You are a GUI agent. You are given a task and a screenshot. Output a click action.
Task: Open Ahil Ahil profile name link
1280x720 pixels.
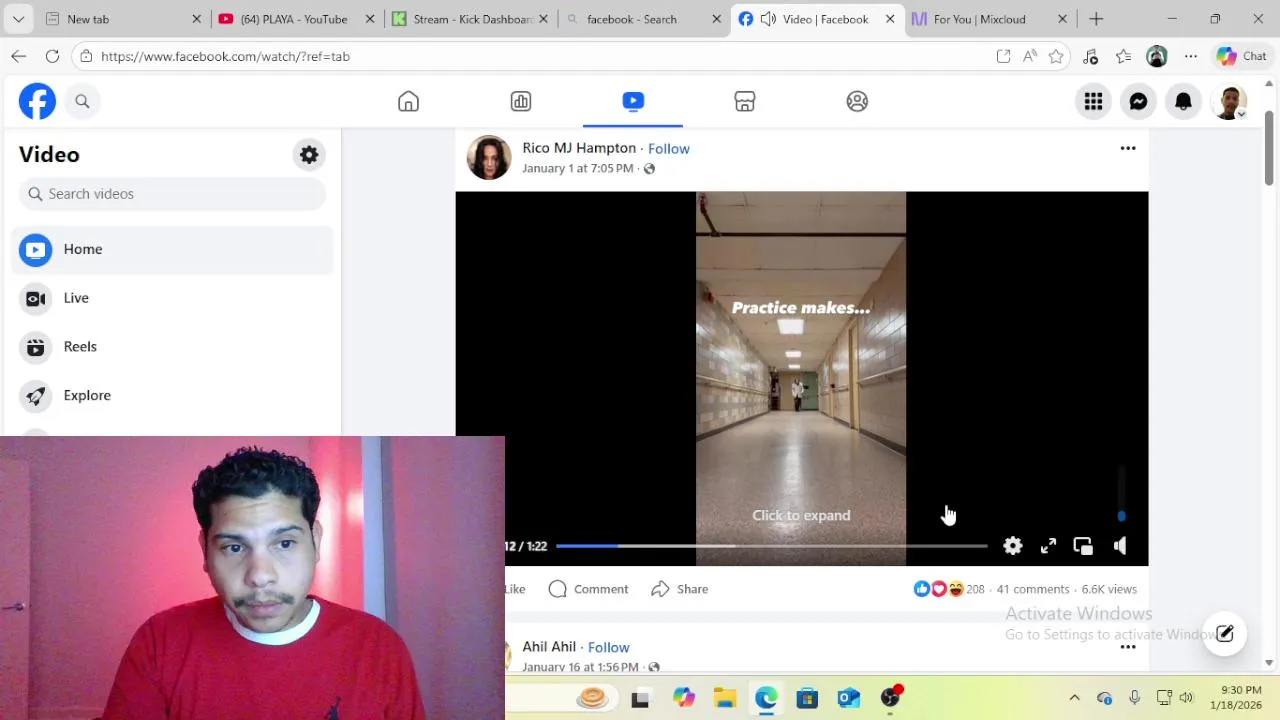(549, 647)
